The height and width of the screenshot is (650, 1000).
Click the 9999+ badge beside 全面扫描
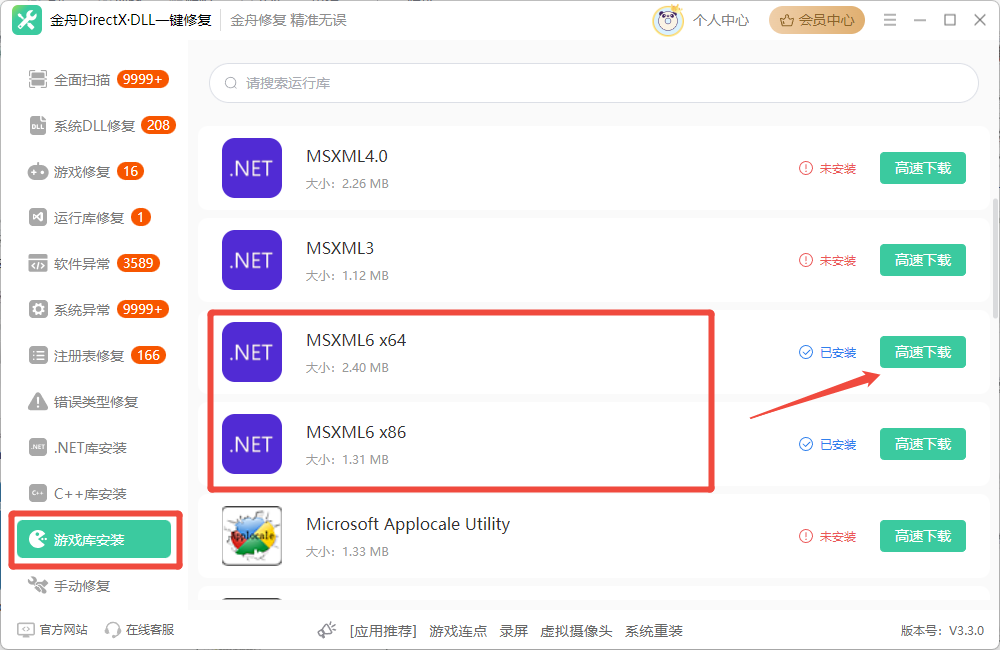143,79
